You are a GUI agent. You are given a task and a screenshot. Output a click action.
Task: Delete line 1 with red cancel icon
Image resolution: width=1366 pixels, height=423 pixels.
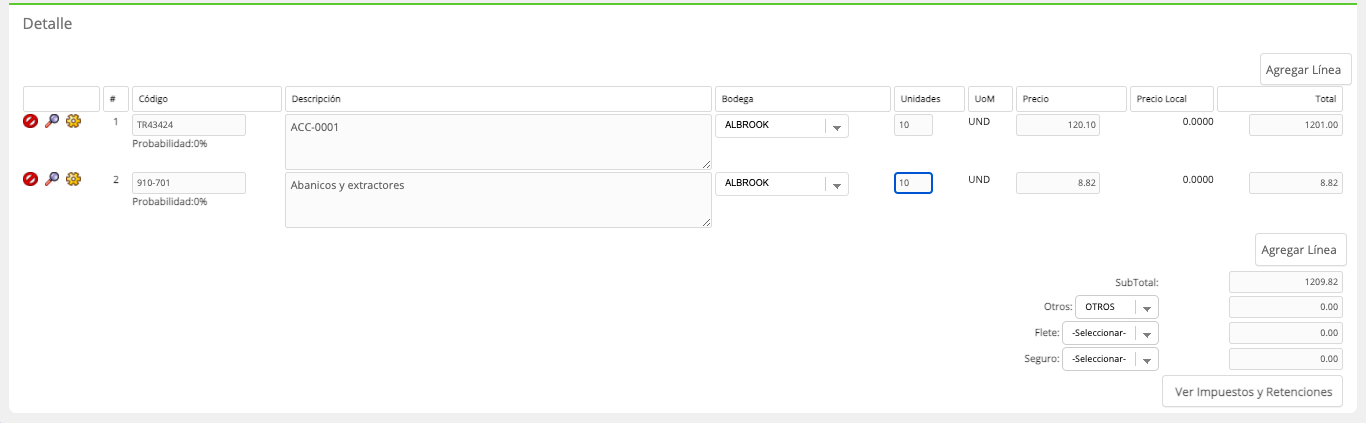(30, 121)
